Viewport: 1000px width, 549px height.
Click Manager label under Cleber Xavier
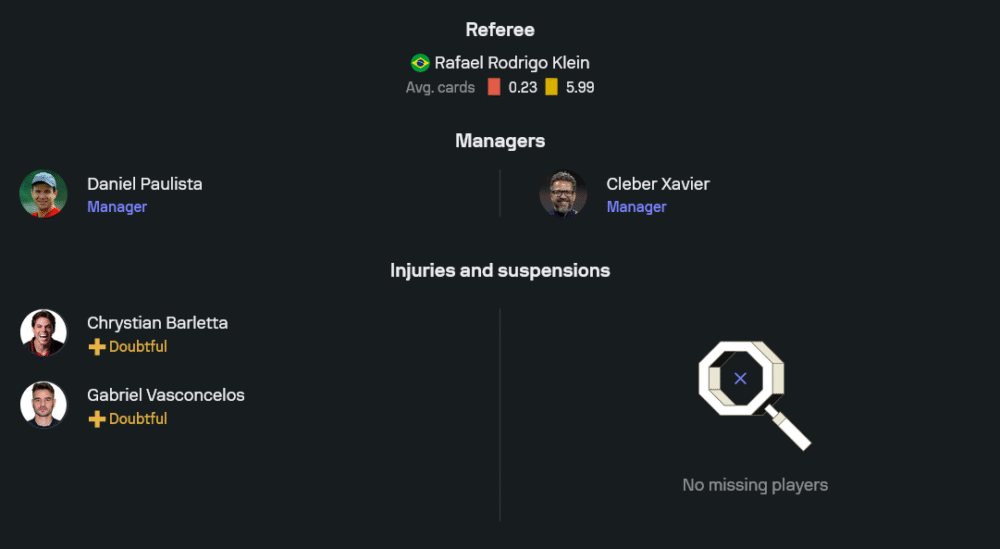pos(636,207)
